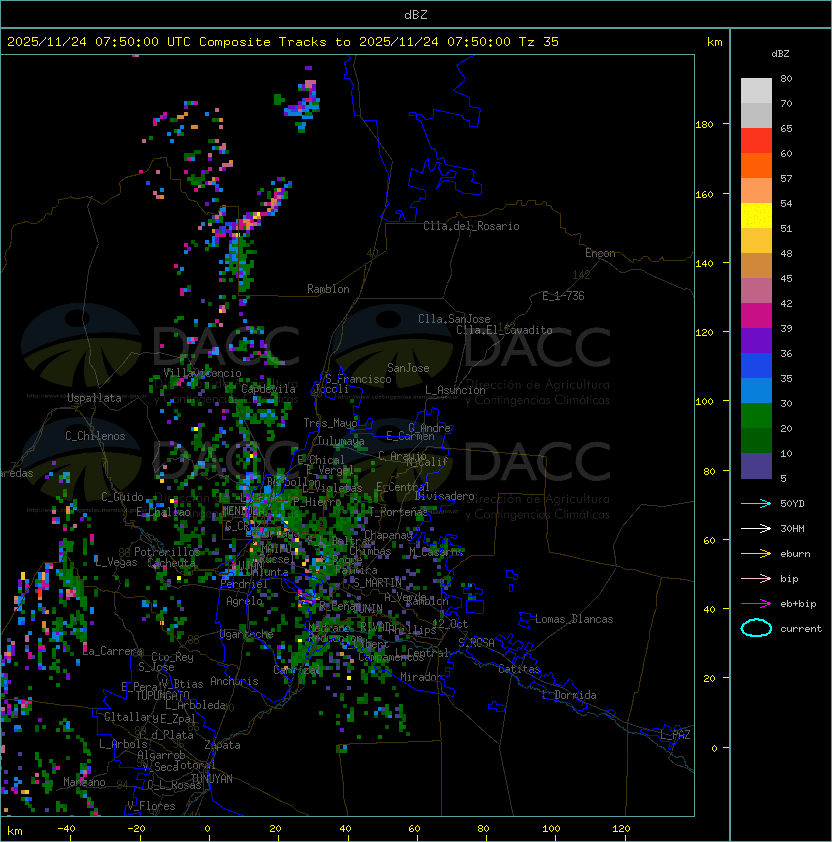The image size is (832, 842).
Task: Click the white 30HM arrow legend icon
Action: tap(756, 528)
